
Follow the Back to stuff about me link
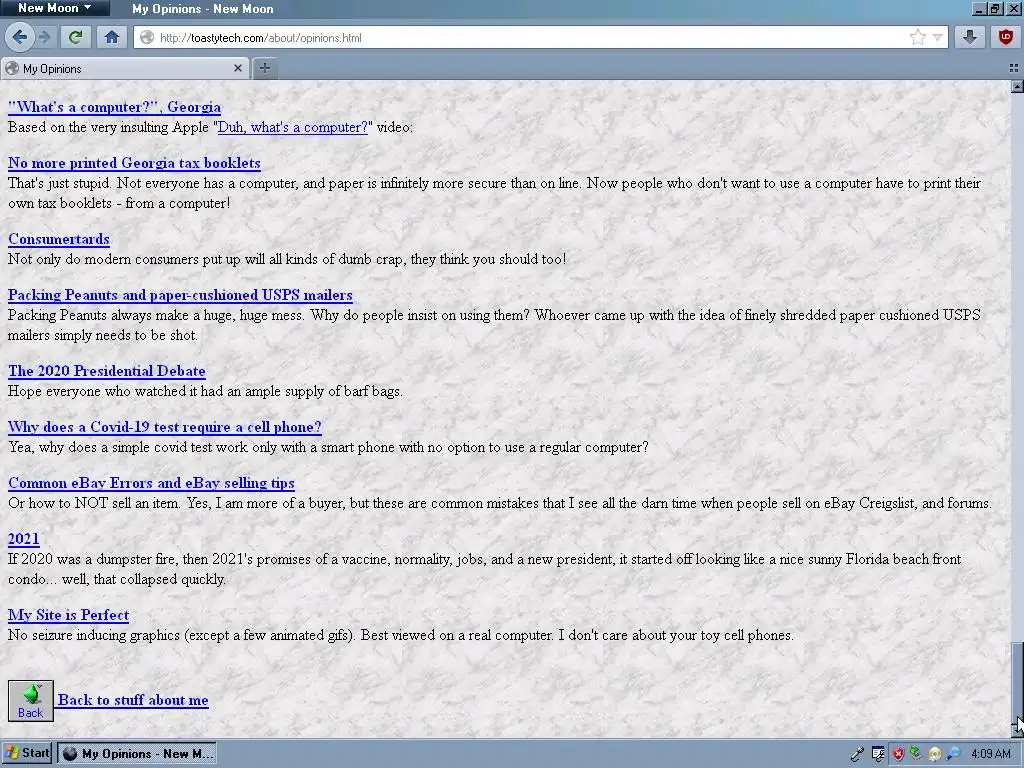coord(133,700)
